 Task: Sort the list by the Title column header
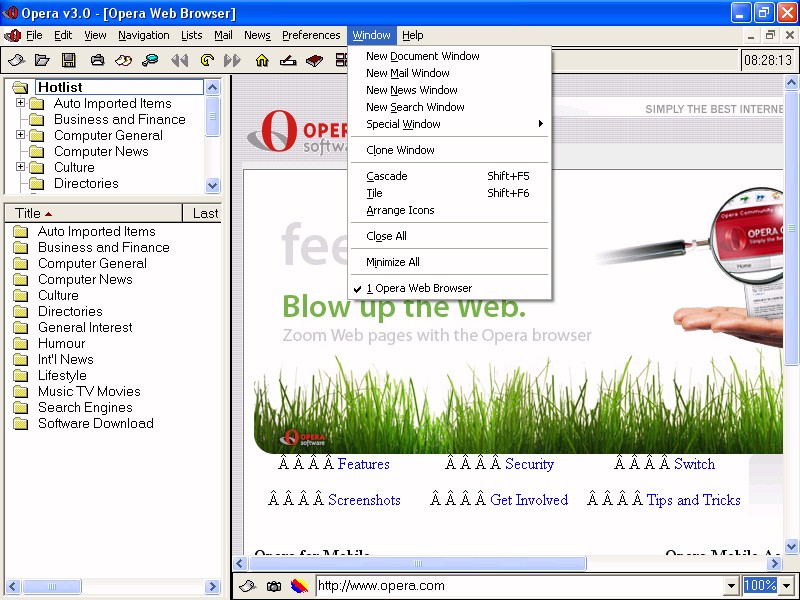click(x=93, y=213)
